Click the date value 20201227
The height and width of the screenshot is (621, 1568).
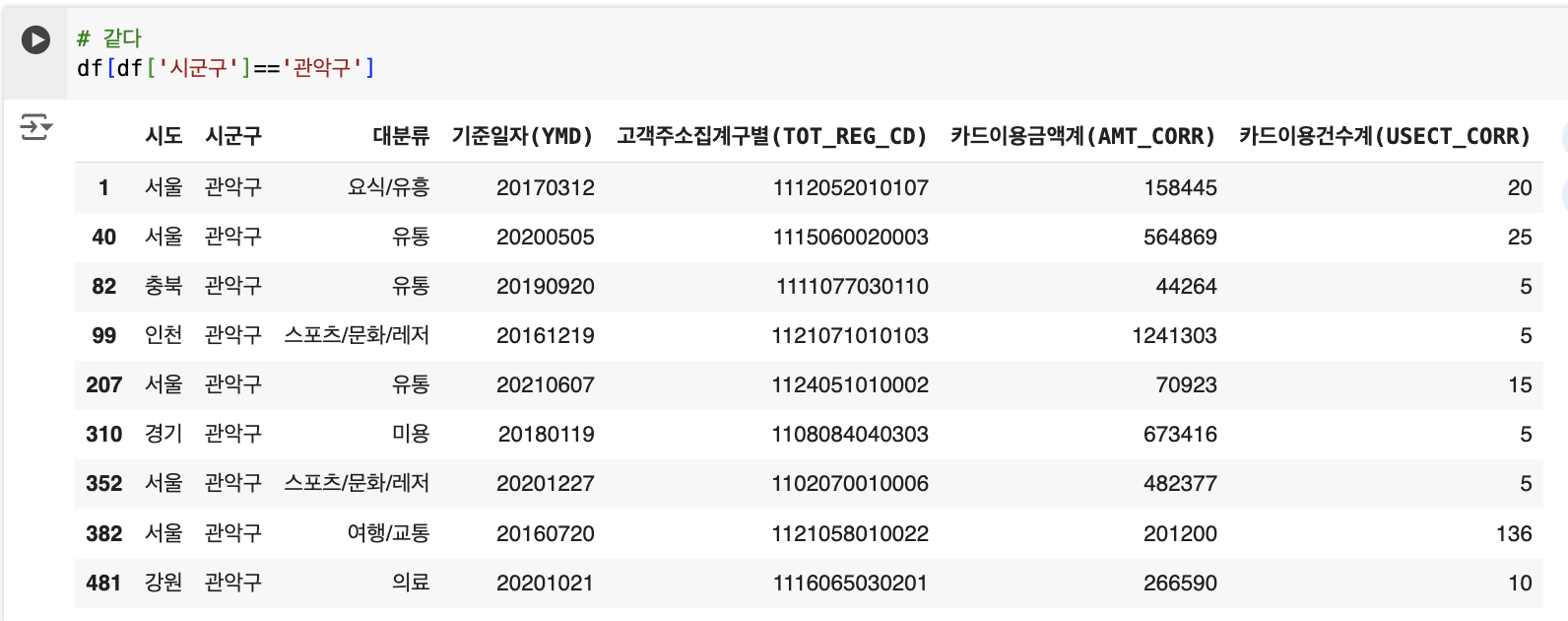pos(546,483)
